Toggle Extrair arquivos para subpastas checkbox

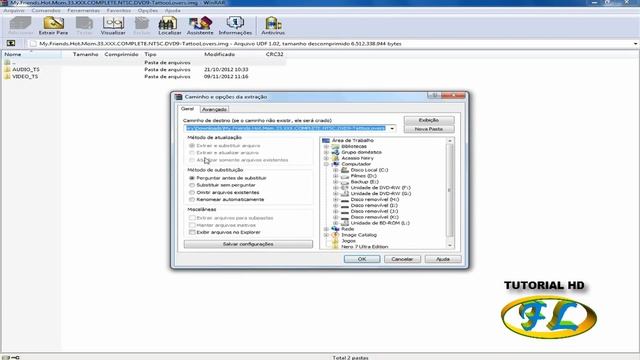[x=192, y=218]
